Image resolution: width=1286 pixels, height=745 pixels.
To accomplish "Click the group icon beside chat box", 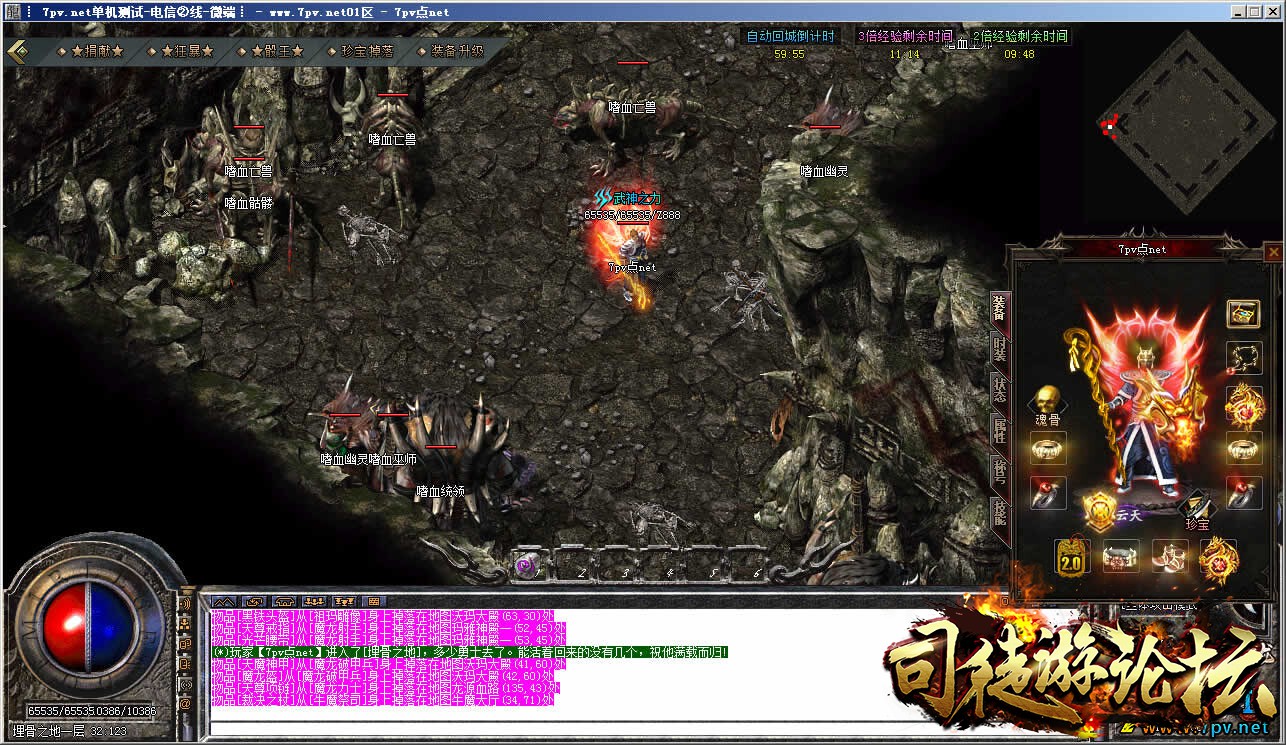I will 185,624.
